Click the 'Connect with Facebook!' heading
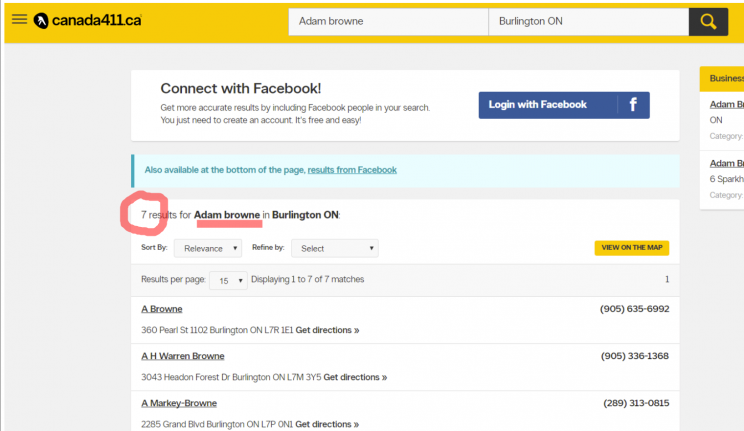 coord(241,88)
